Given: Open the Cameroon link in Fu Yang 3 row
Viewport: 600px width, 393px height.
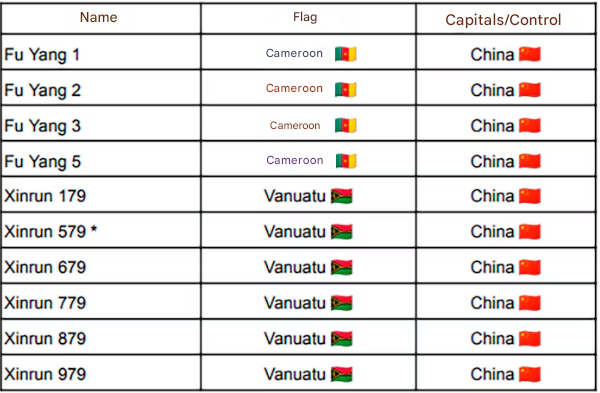Looking at the screenshot, I should [x=295, y=125].
